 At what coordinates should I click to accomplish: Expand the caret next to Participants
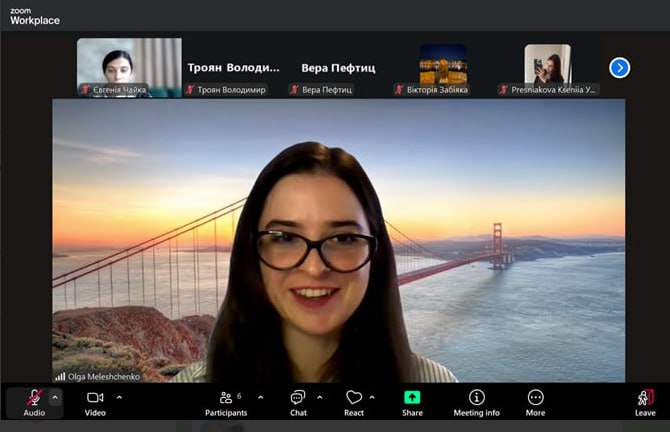(x=261, y=397)
